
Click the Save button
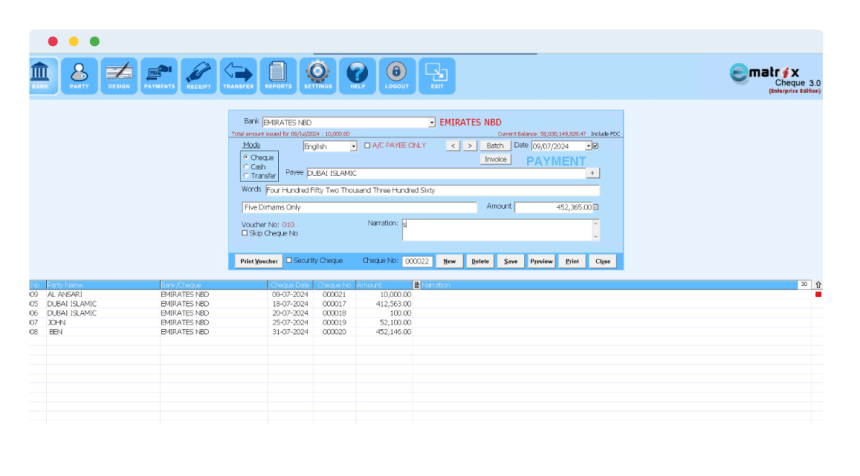(x=511, y=262)
